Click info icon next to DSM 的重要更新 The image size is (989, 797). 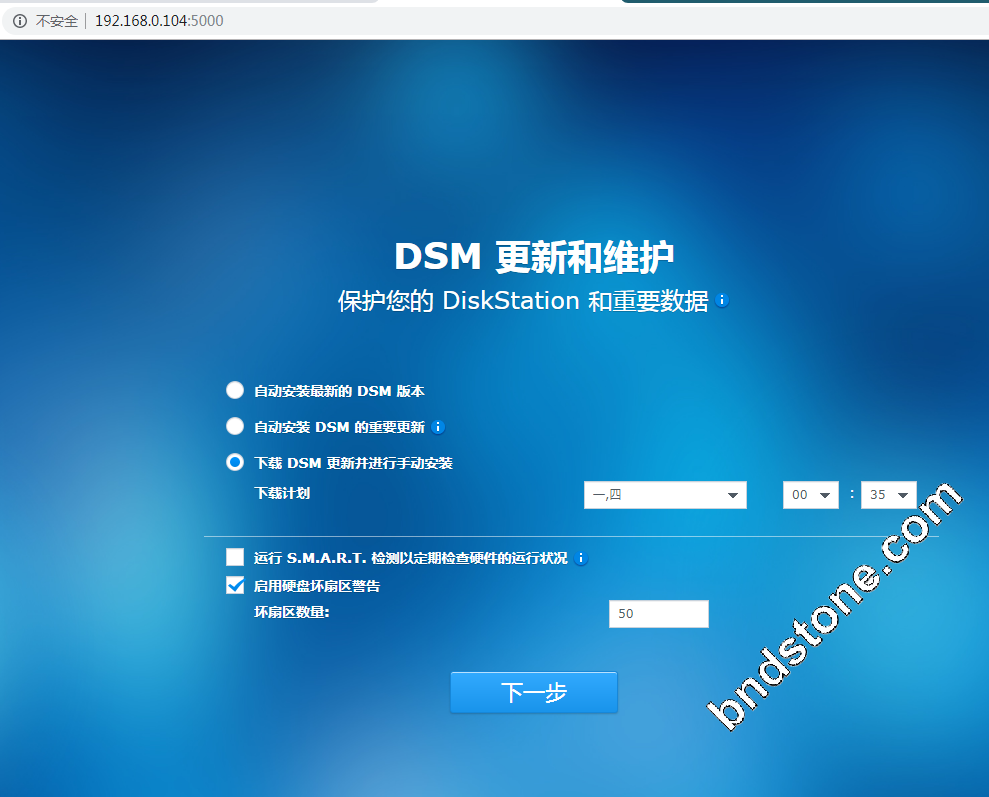pos(438,428)
